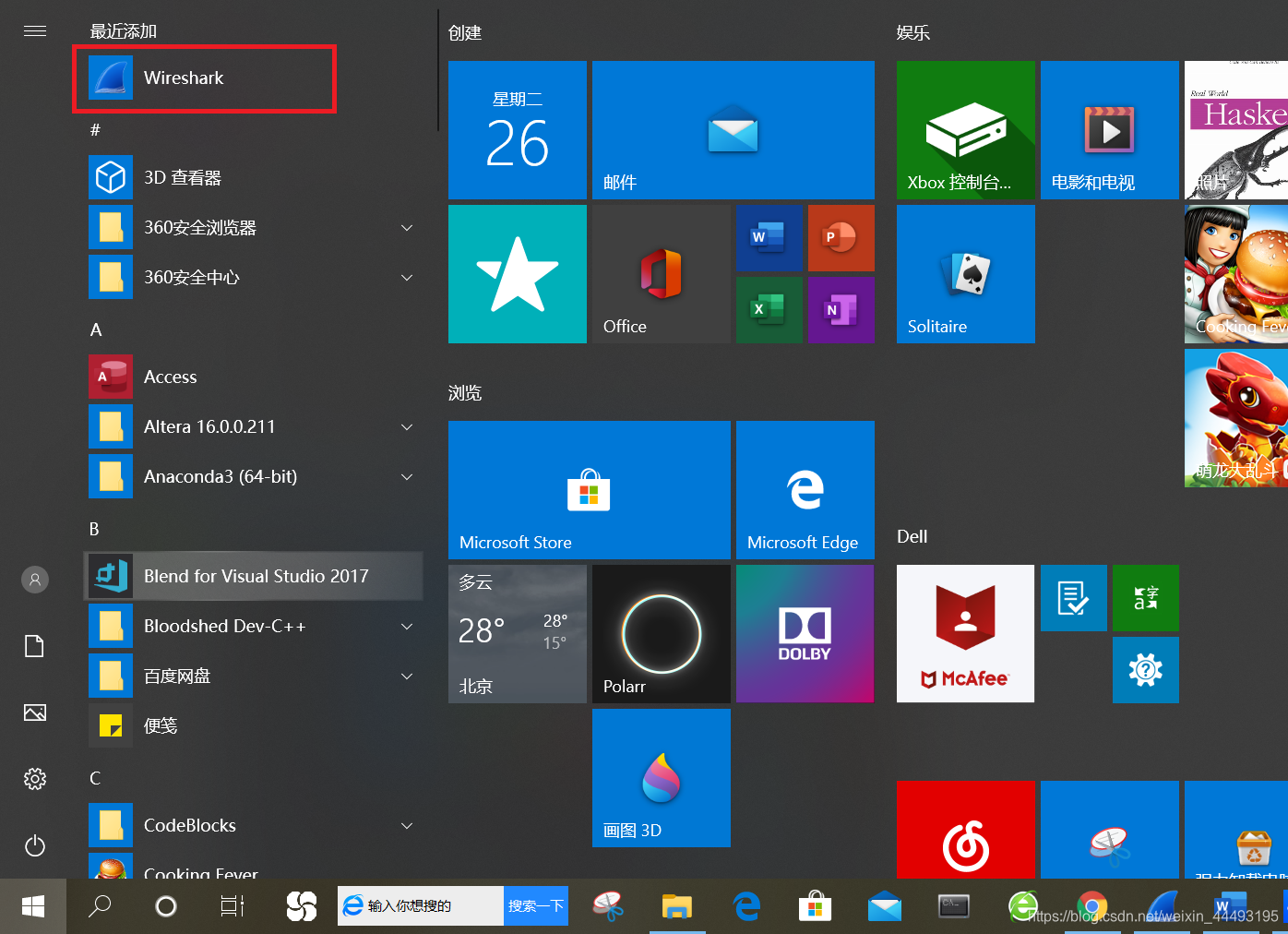The image size is (1288, 934).
Task: Click the # section header
Action: coord(95,130)
